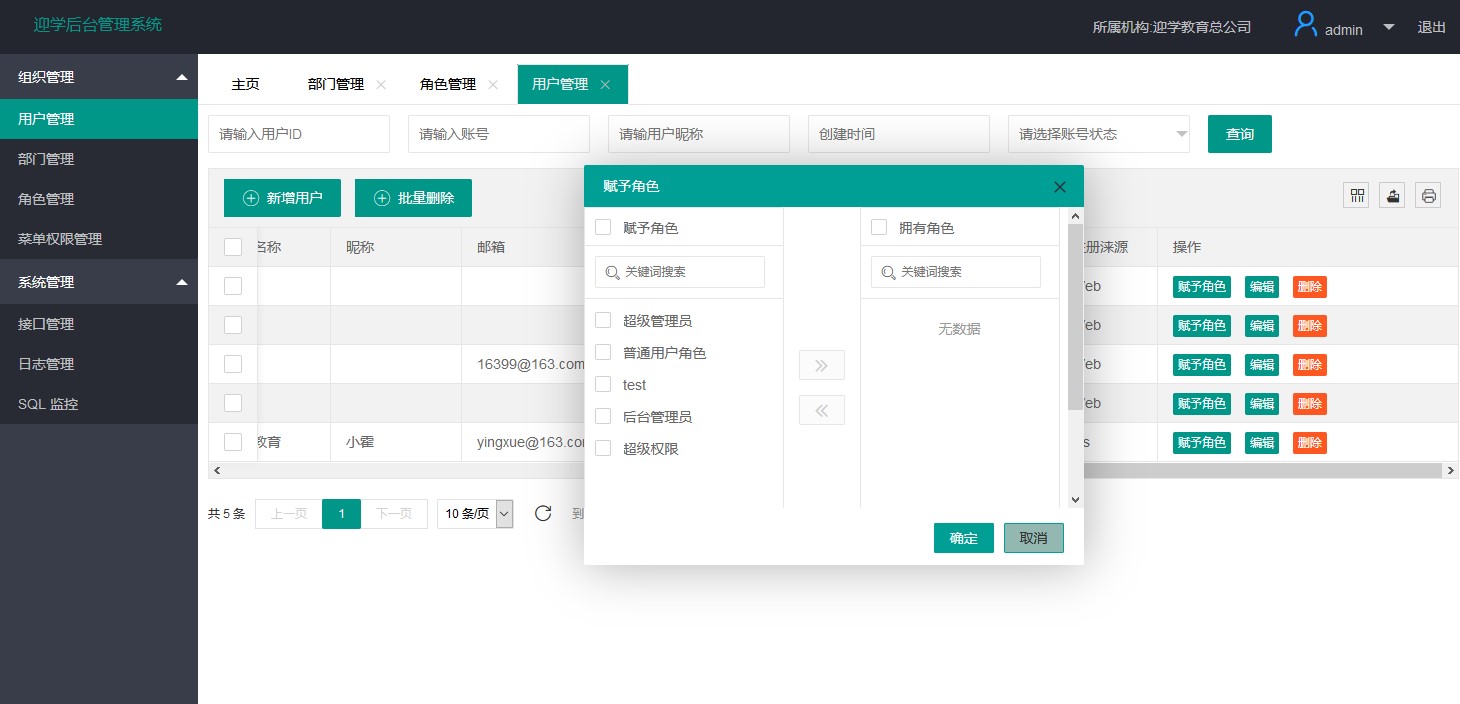1460x704 pixels.
Task: Switch to the 部门管理 tab
Action: pos(335,85)
